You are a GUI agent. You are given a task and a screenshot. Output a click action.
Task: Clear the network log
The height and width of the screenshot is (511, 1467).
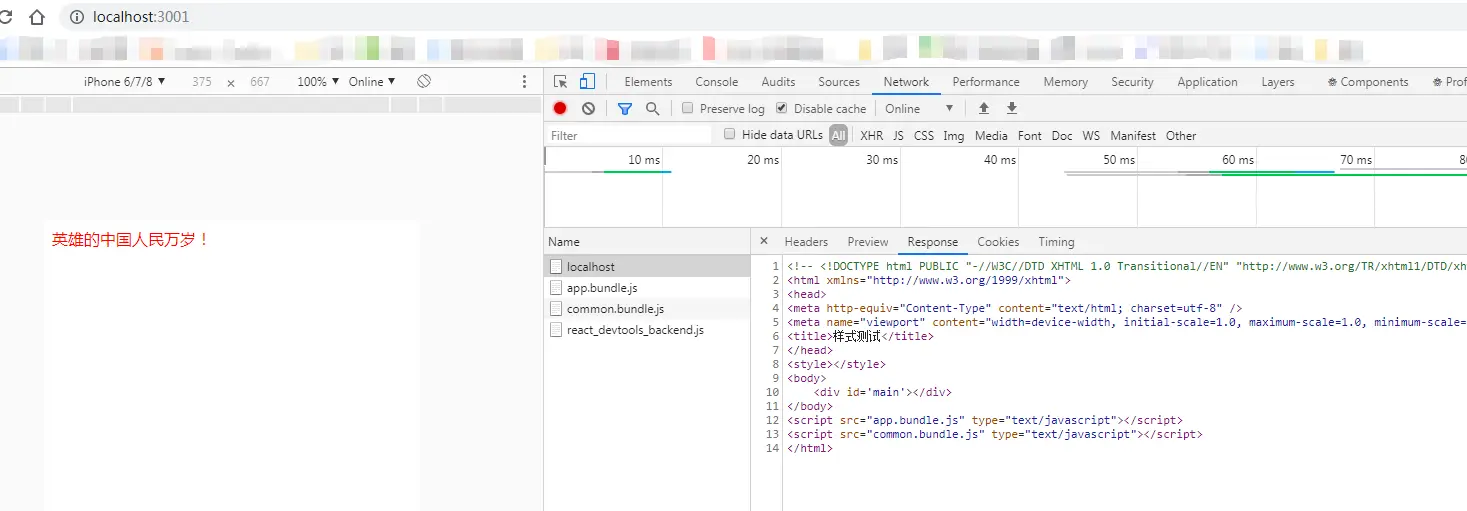click(588, 108)
